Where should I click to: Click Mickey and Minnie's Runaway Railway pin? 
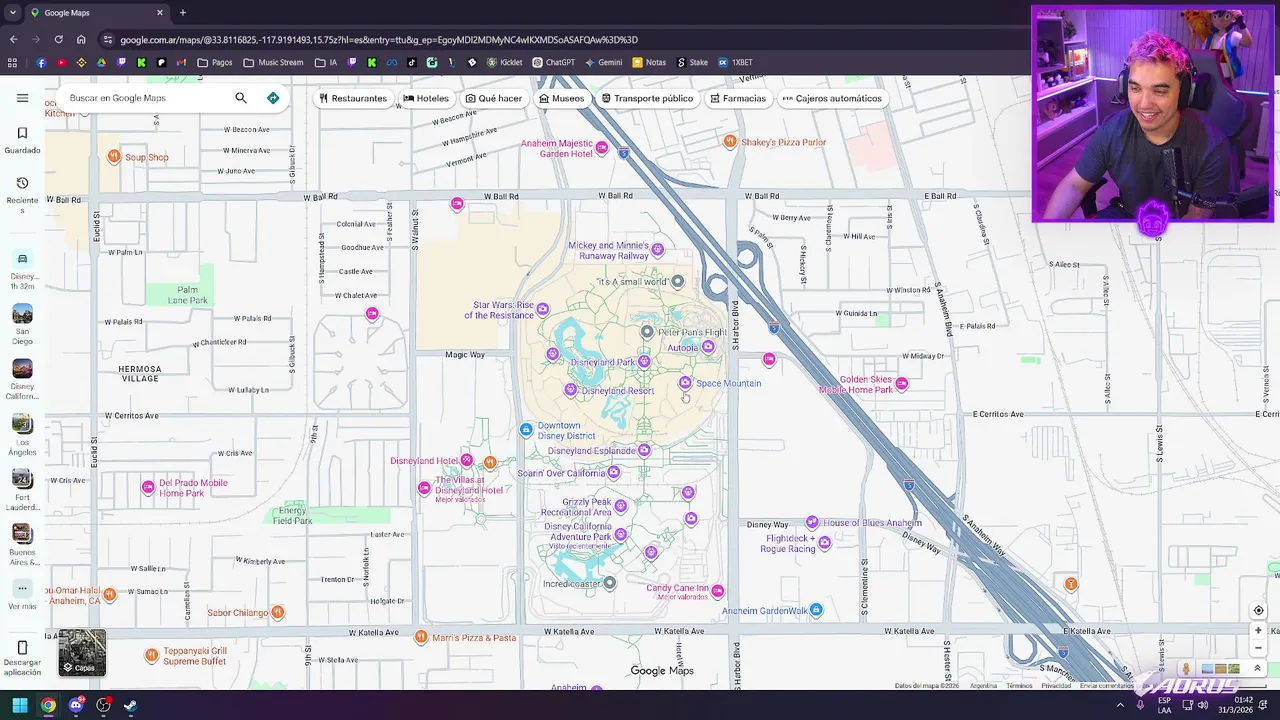pos(657,248)
